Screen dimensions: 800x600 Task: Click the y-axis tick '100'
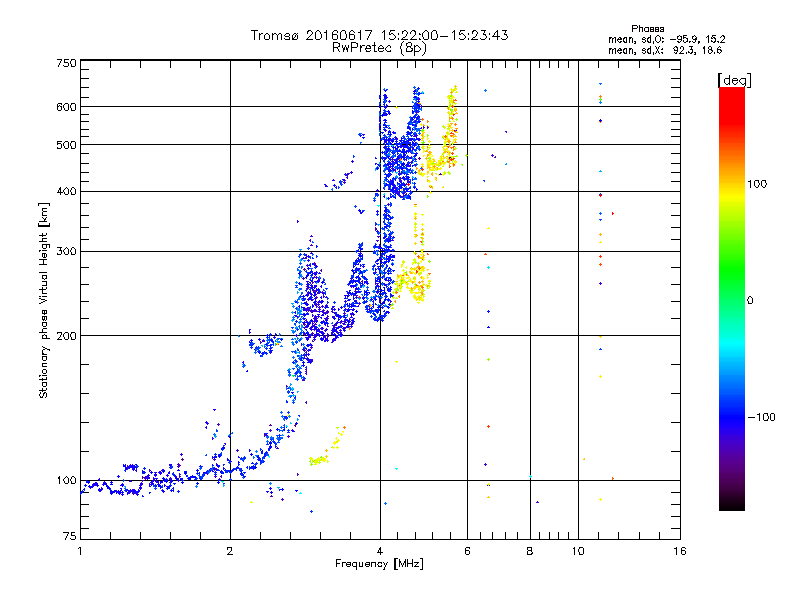tap(67, 480)
